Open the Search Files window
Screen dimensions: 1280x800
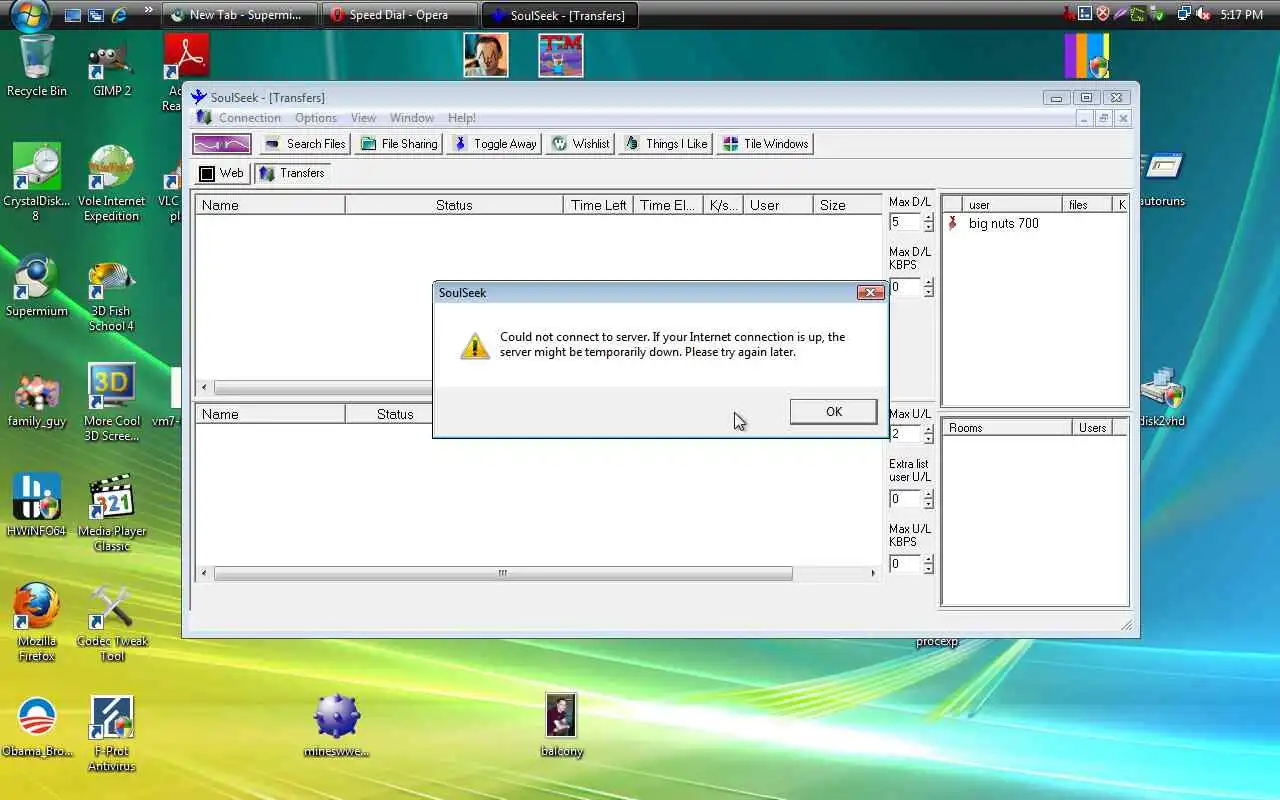(305, 144)
